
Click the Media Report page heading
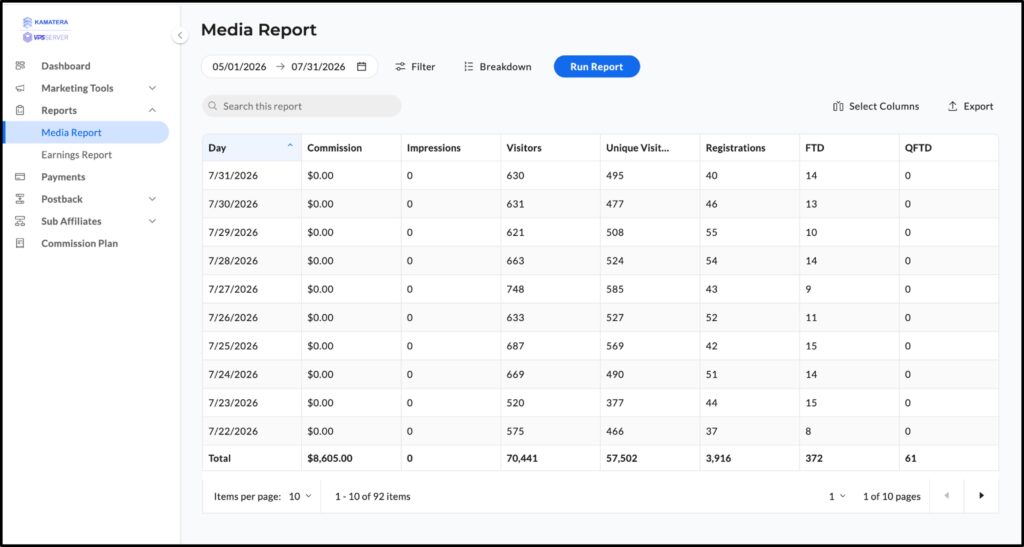[x=259, y=29]
